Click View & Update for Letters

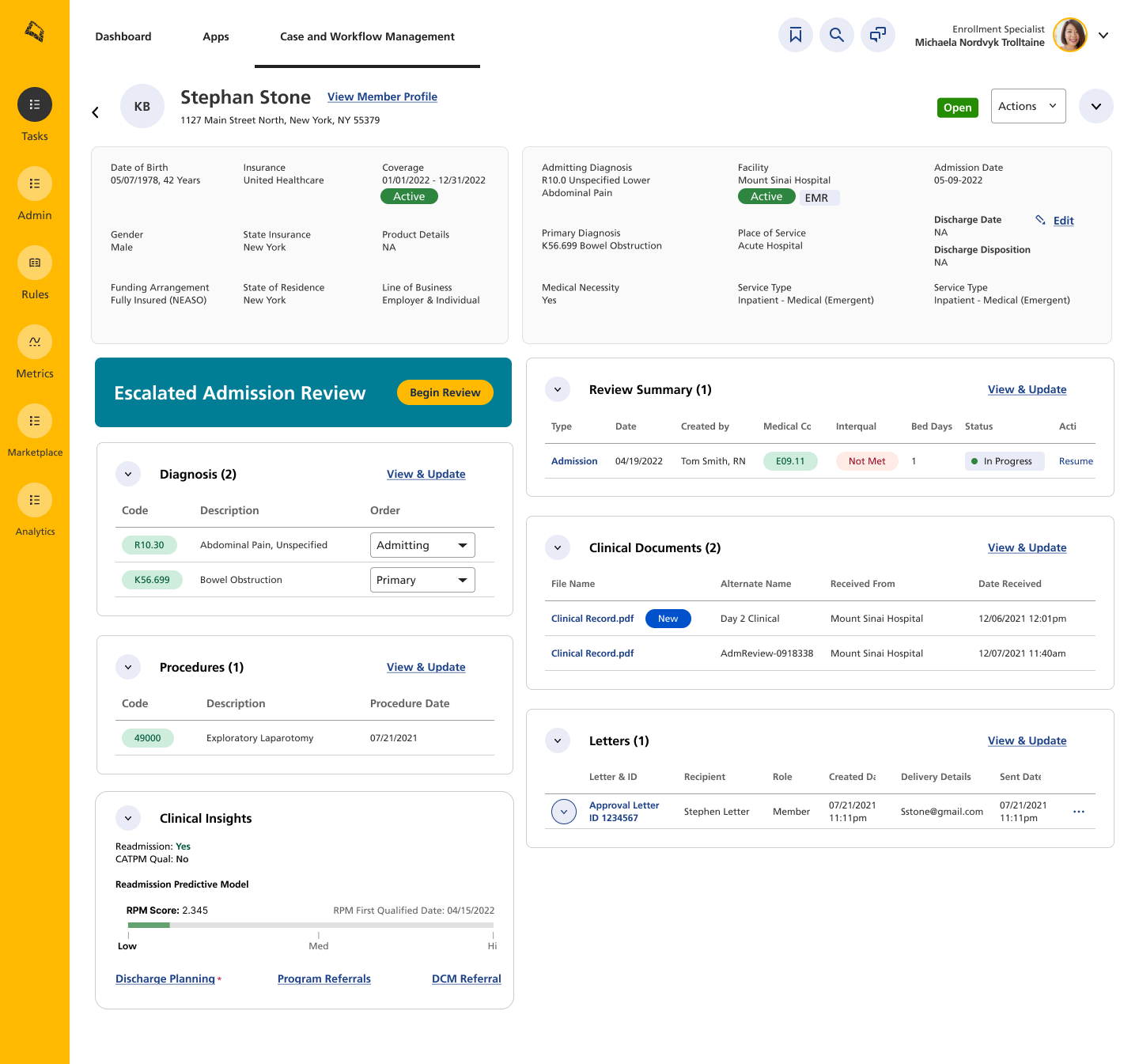(x=1027, y=740)
